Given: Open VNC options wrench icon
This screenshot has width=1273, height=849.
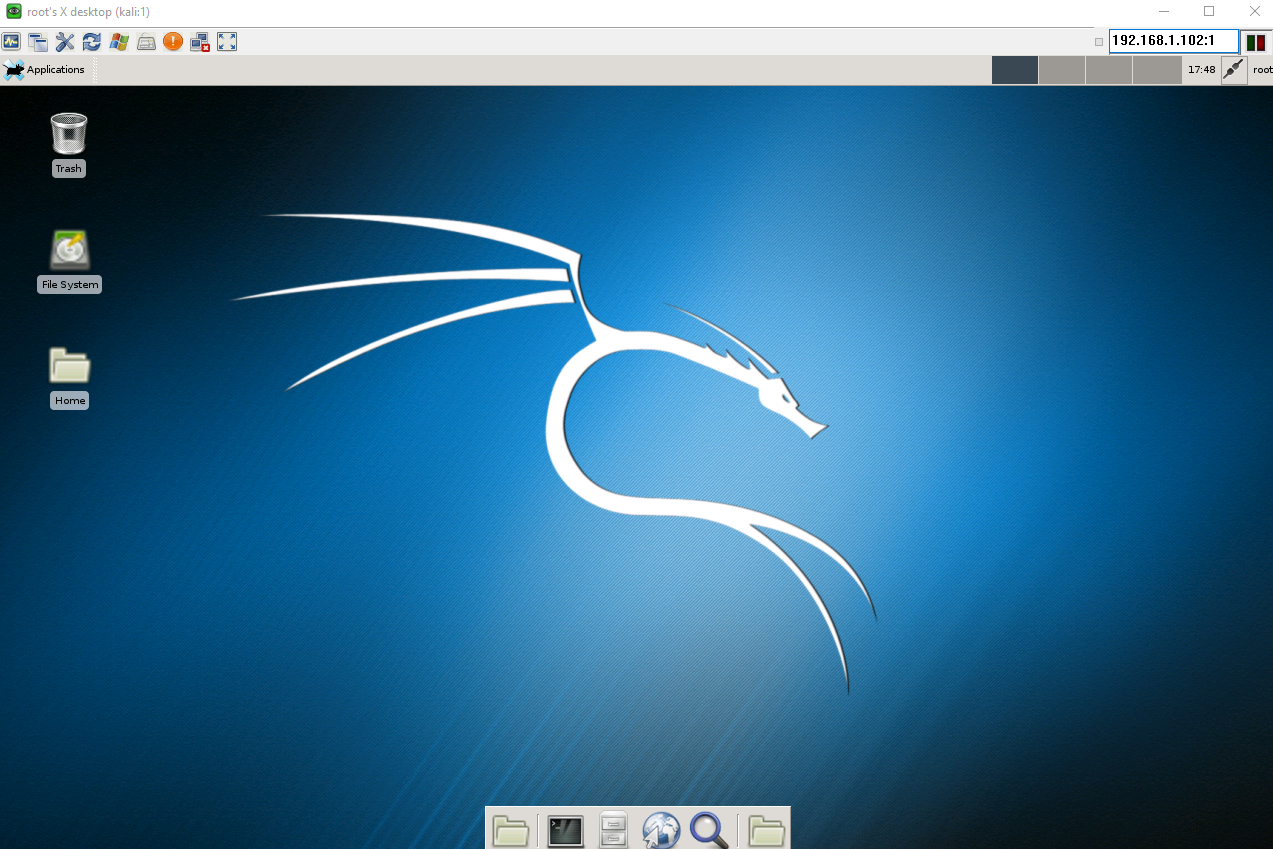Looking at the screenshot, I should pyautogui.click(x=65, y=42).
